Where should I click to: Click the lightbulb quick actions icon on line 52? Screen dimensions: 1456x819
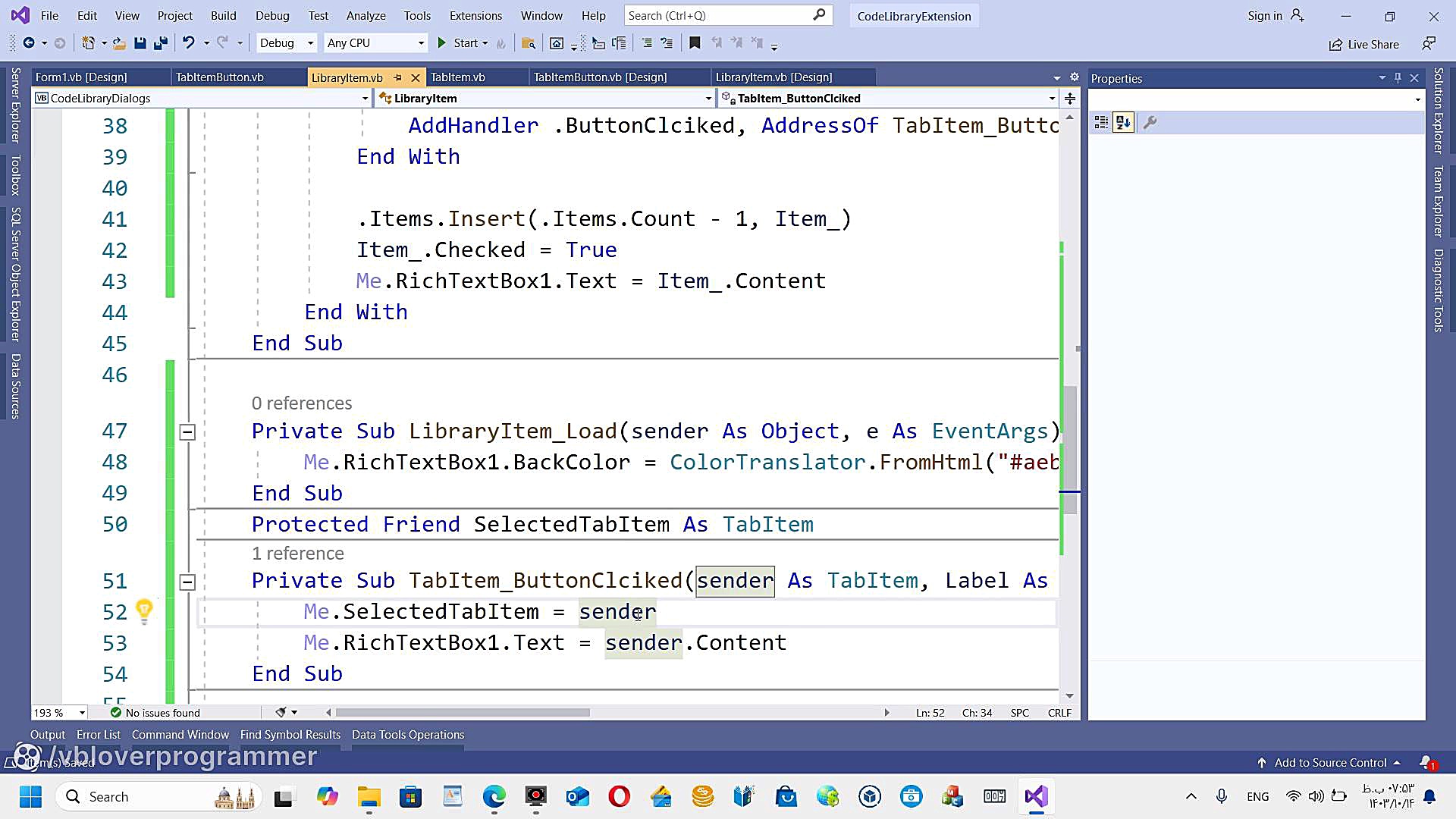(144, 610)
